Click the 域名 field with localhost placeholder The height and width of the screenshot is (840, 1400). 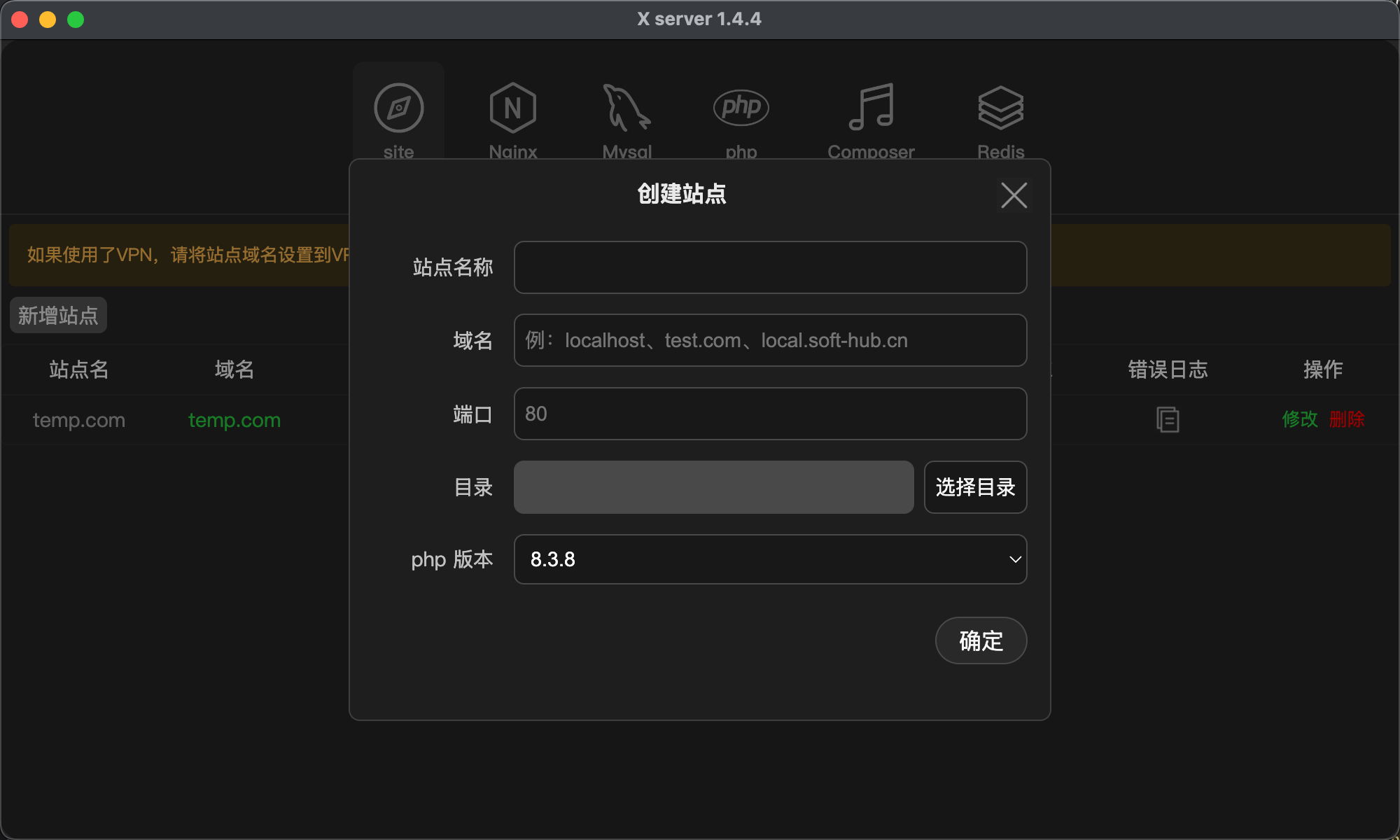pyautogui.click(x=770, y=340)
